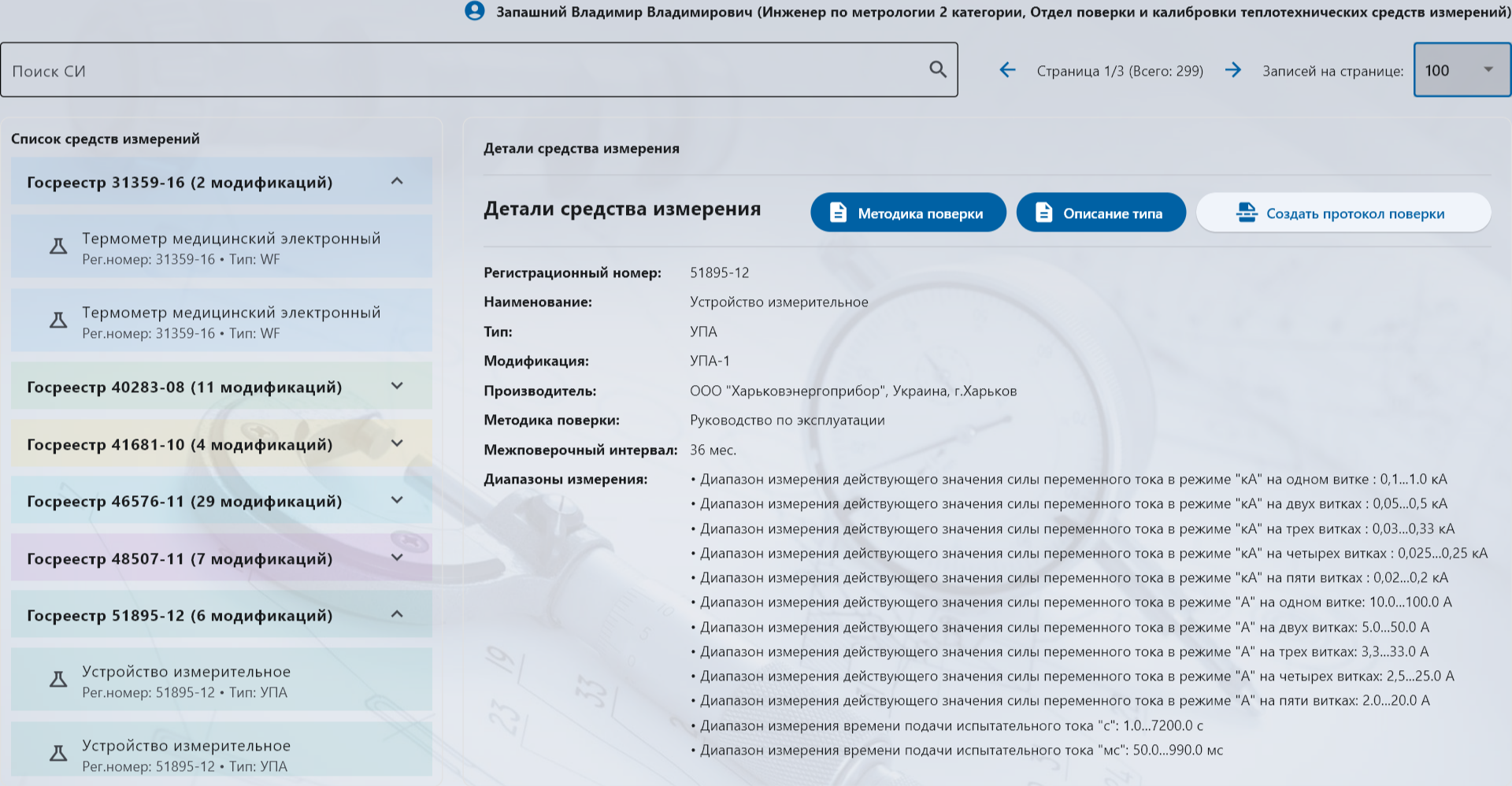
Task: Collapse Госреестр 31359-16 group
Action: (397, 181)
